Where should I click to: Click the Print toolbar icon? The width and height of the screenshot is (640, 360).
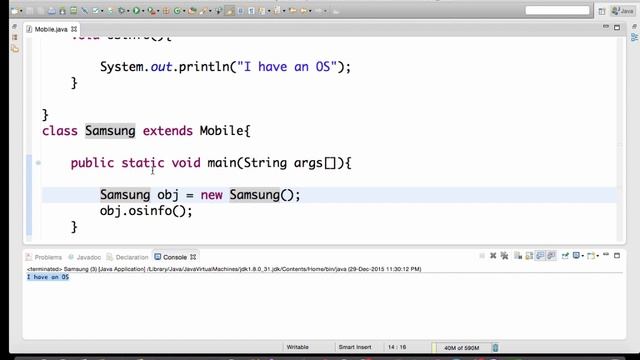tap(52, 11)
